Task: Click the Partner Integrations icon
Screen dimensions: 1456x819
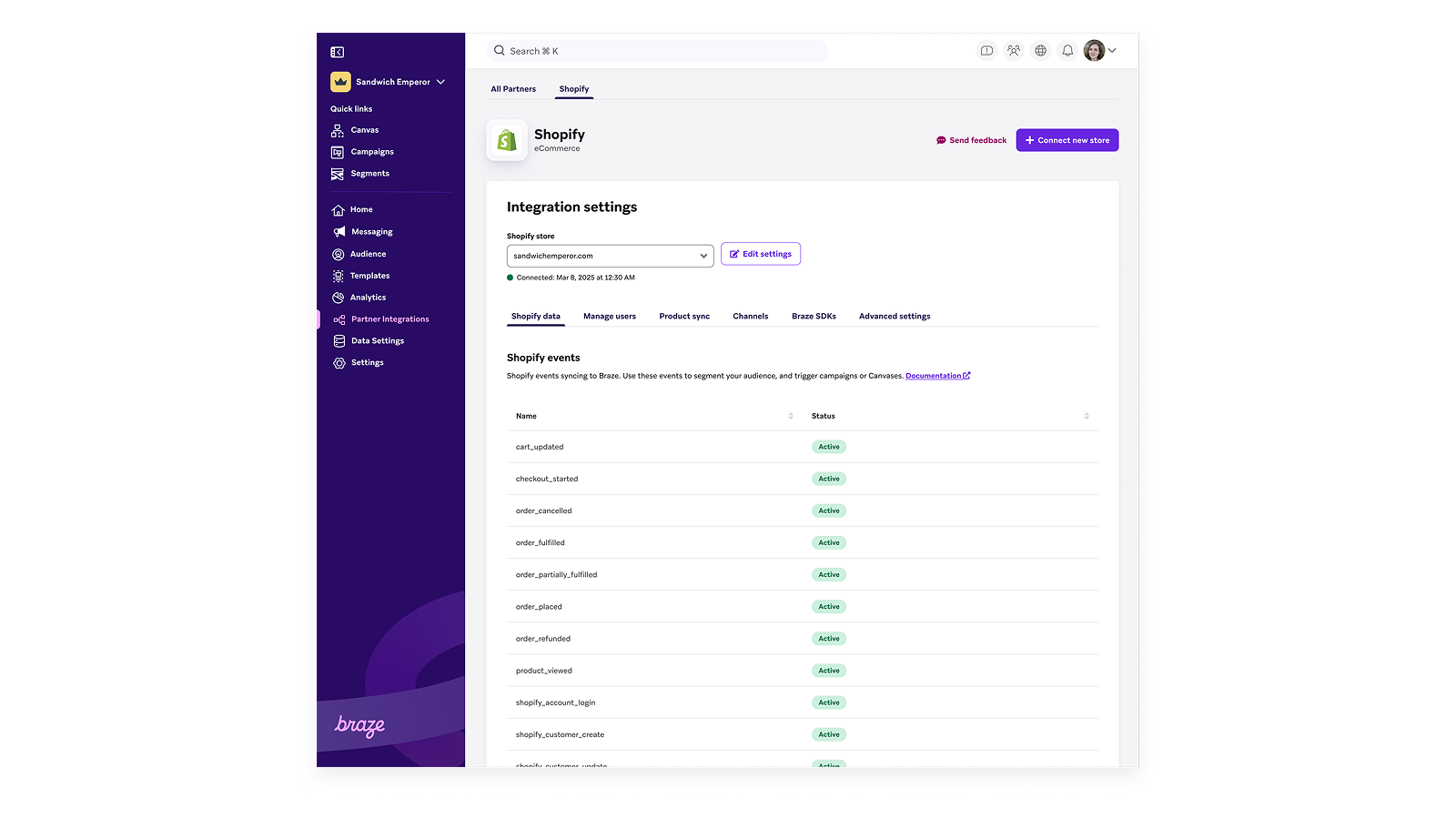Action: (339, 319)
